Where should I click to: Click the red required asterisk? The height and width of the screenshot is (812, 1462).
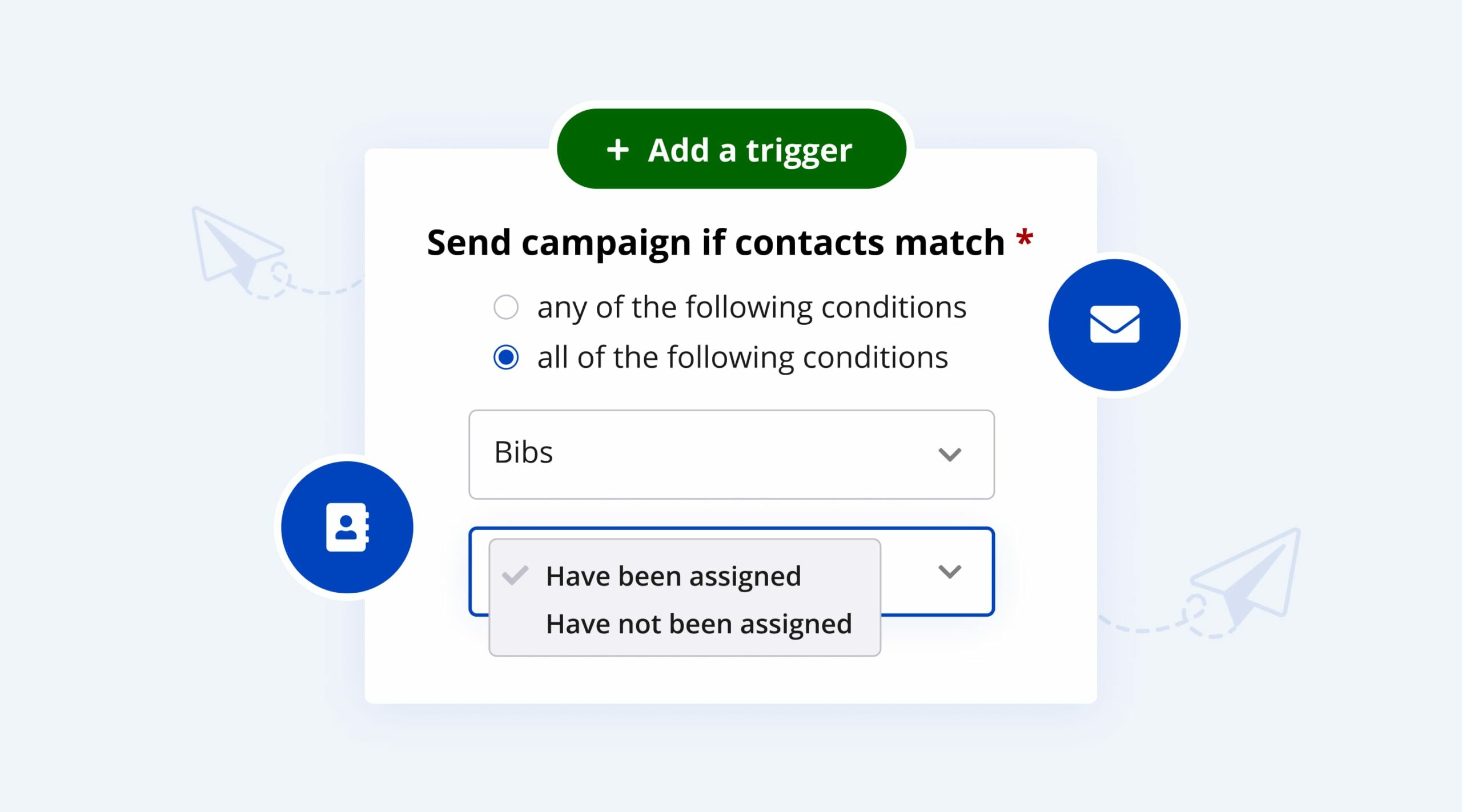tap(1025, 238)
